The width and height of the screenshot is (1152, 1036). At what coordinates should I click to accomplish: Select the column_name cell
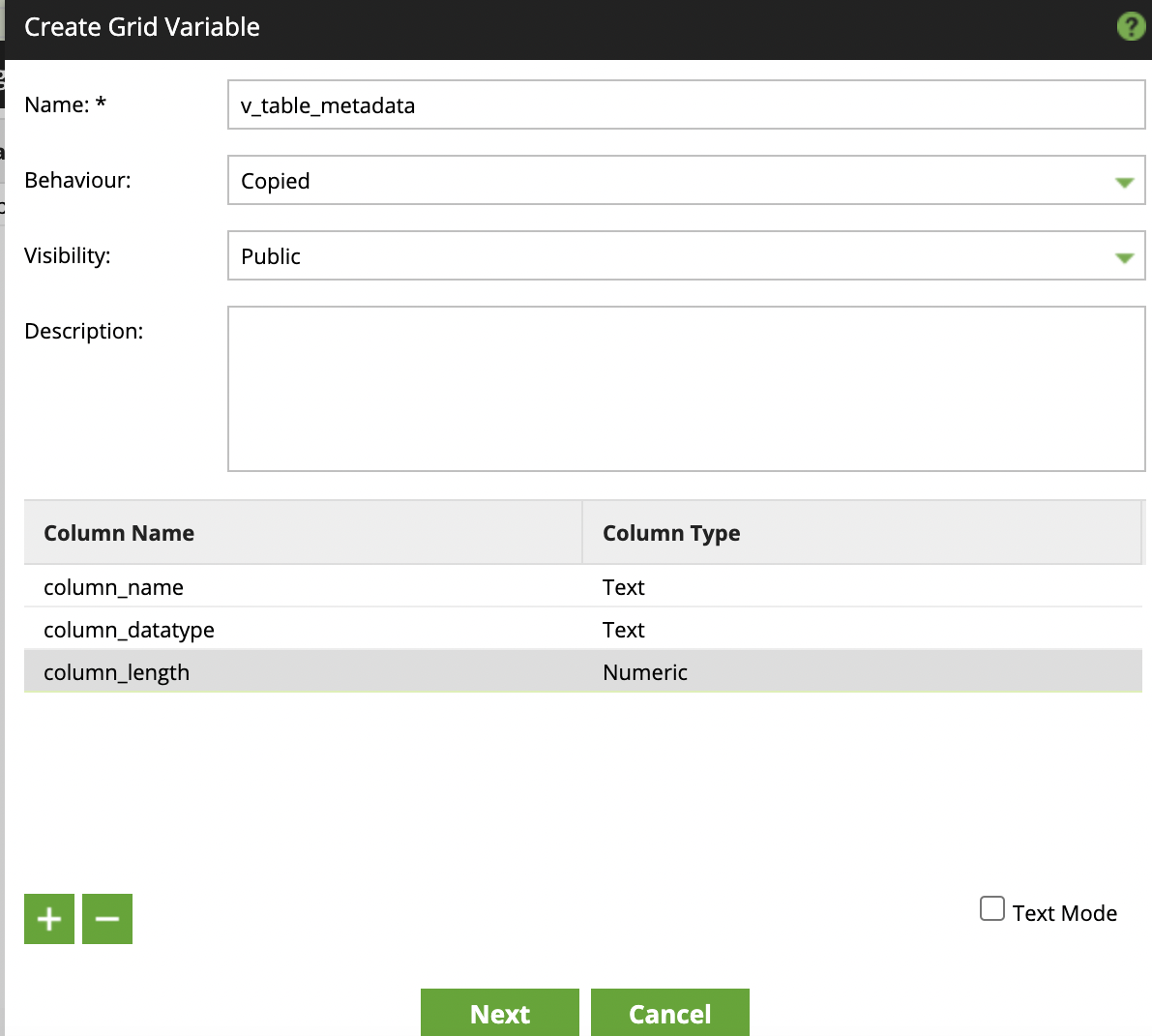click(303, 586)
